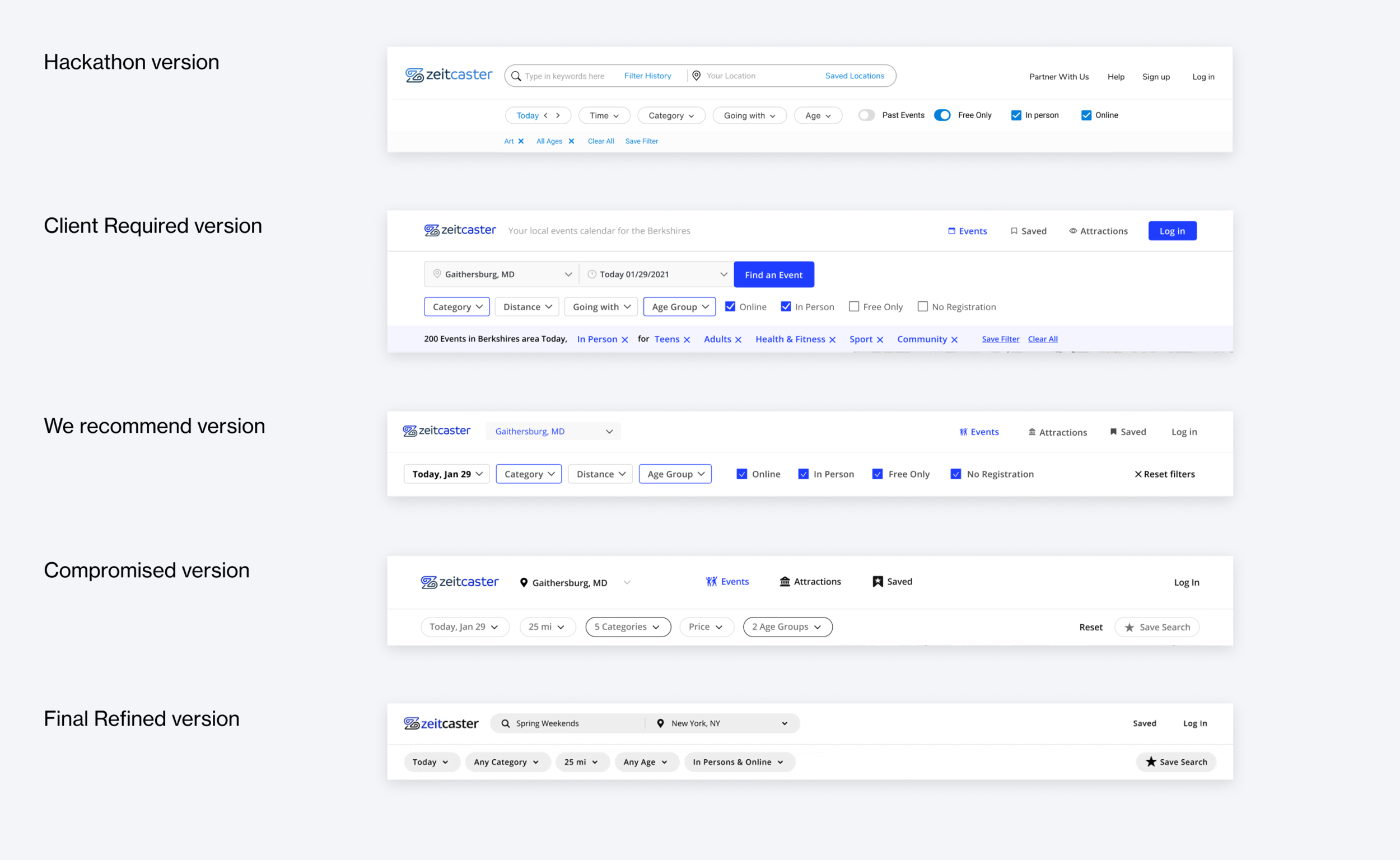Open Gaithersburg, MD dropdown in We recommend version
1400x860 pixels.
[x=553, y=432]
